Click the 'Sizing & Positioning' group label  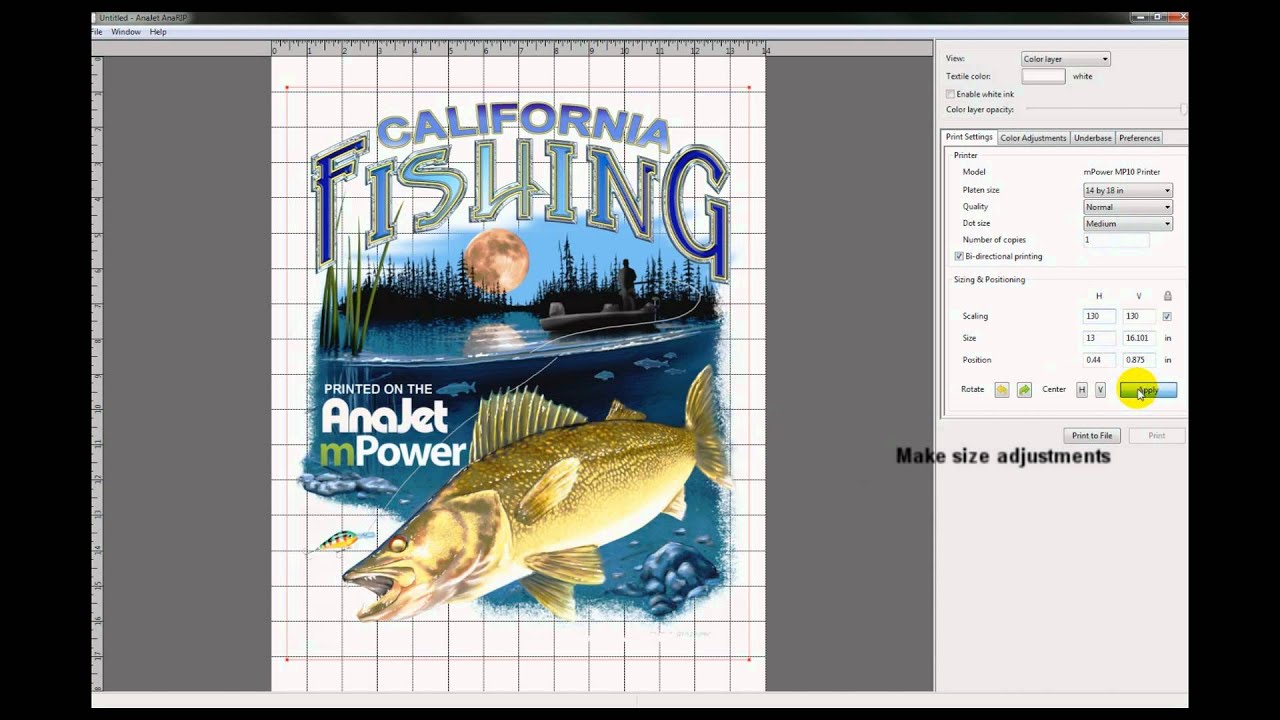pos(989,280)
